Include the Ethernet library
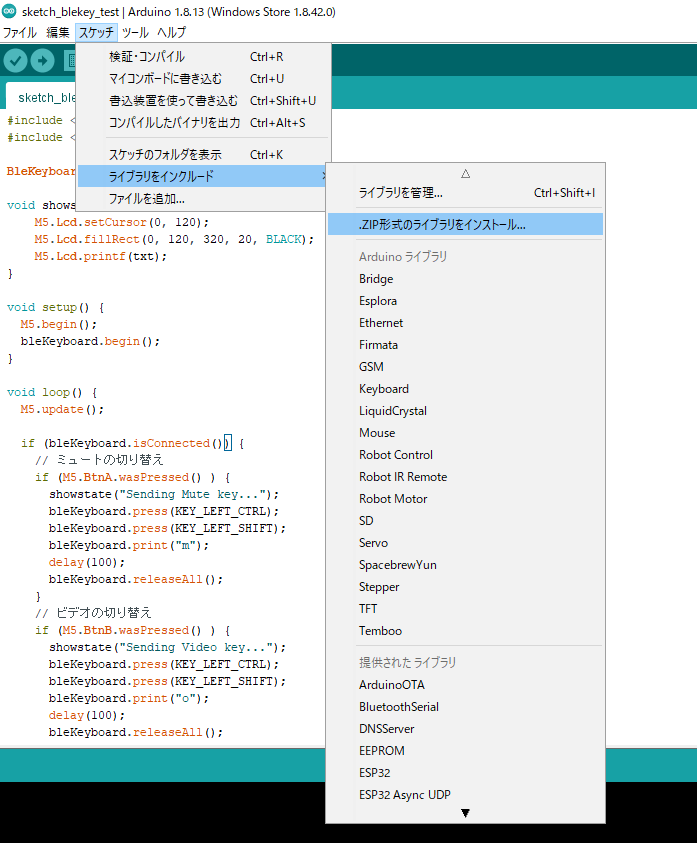 (x=465, y=323)
